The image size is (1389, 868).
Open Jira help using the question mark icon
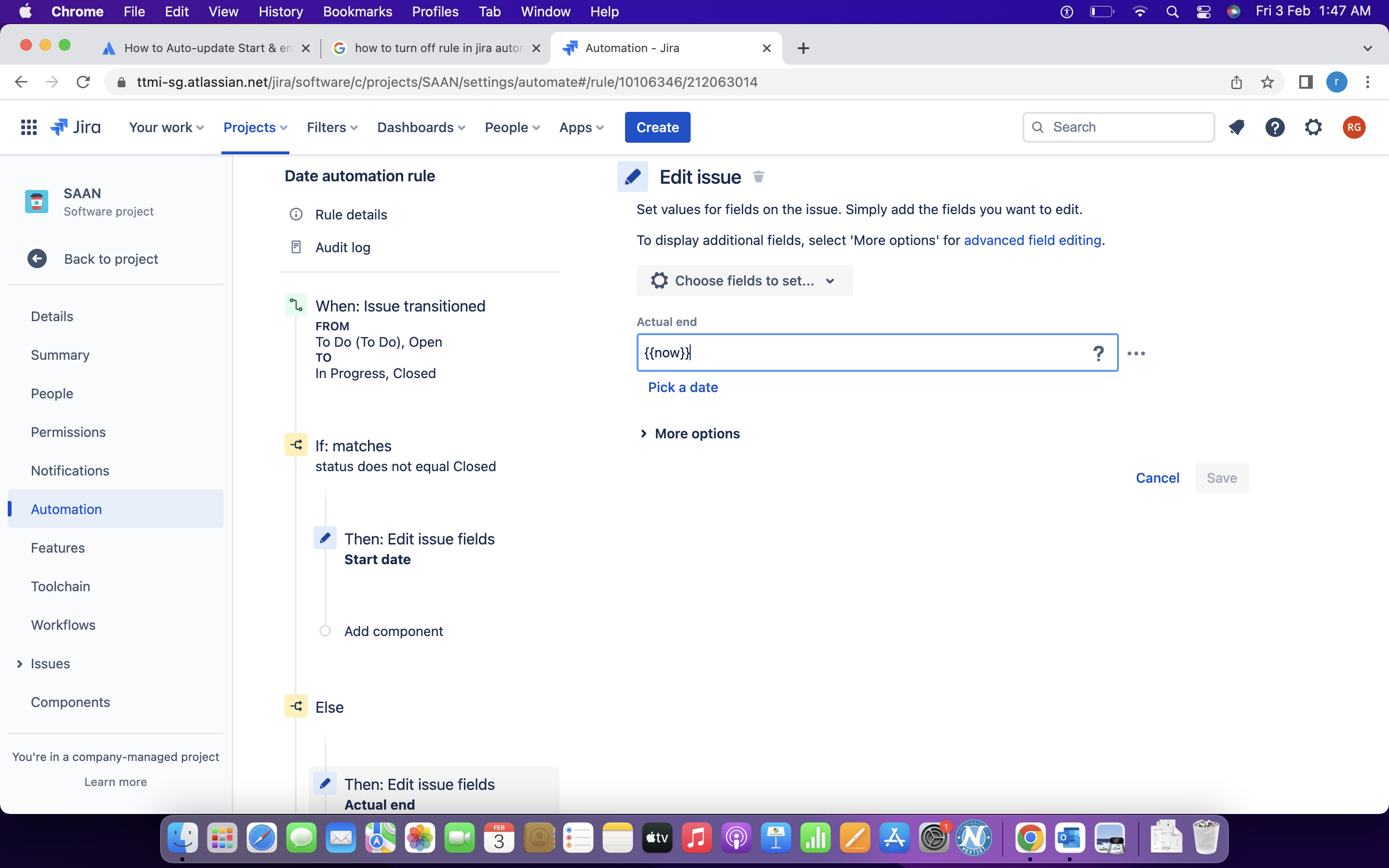pos(1275,127)
